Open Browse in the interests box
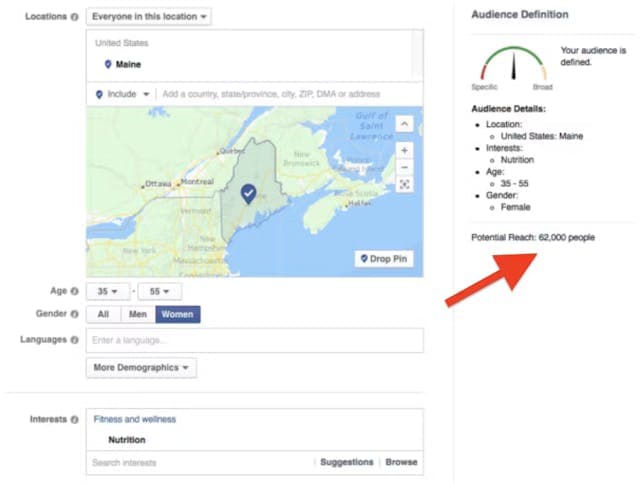 tap(401, 462)
